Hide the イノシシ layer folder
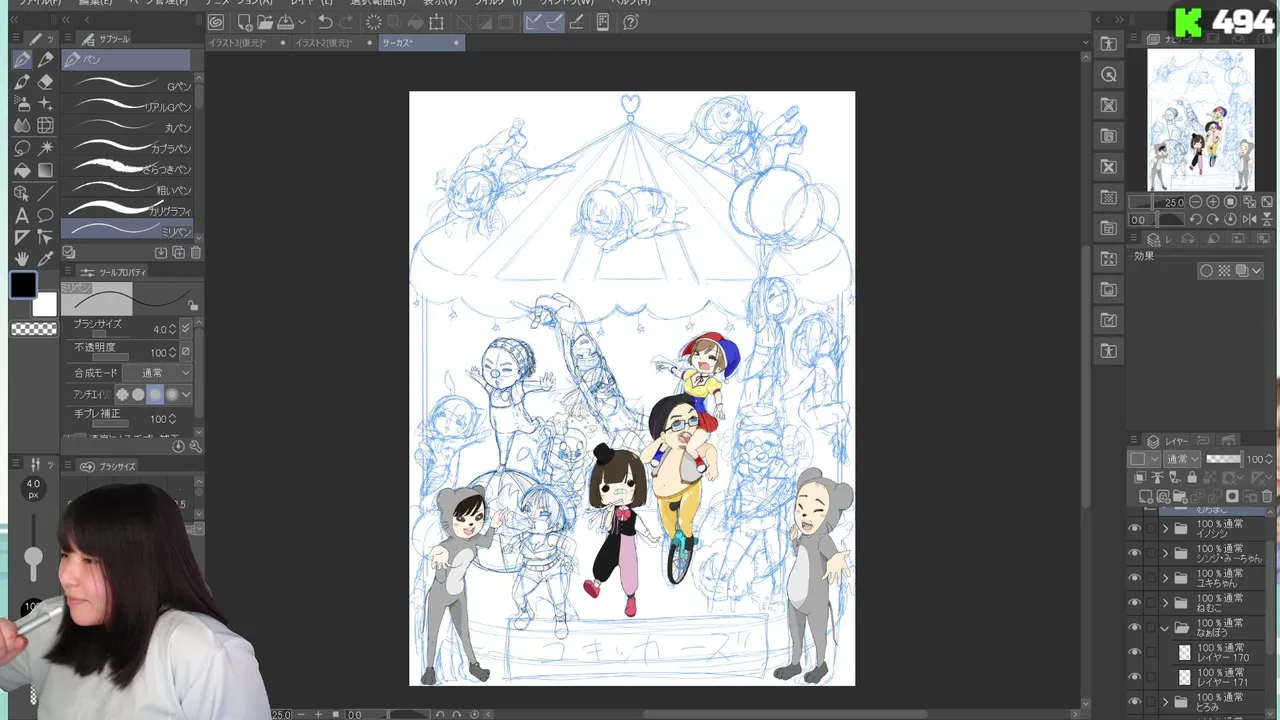The image size is (1280, 720). tap(1134, 529)
